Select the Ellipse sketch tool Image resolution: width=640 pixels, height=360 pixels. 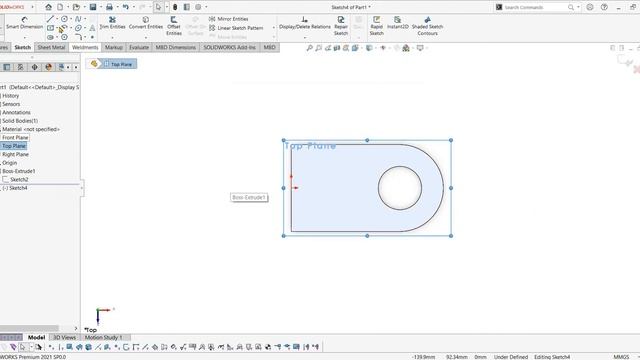78,28
